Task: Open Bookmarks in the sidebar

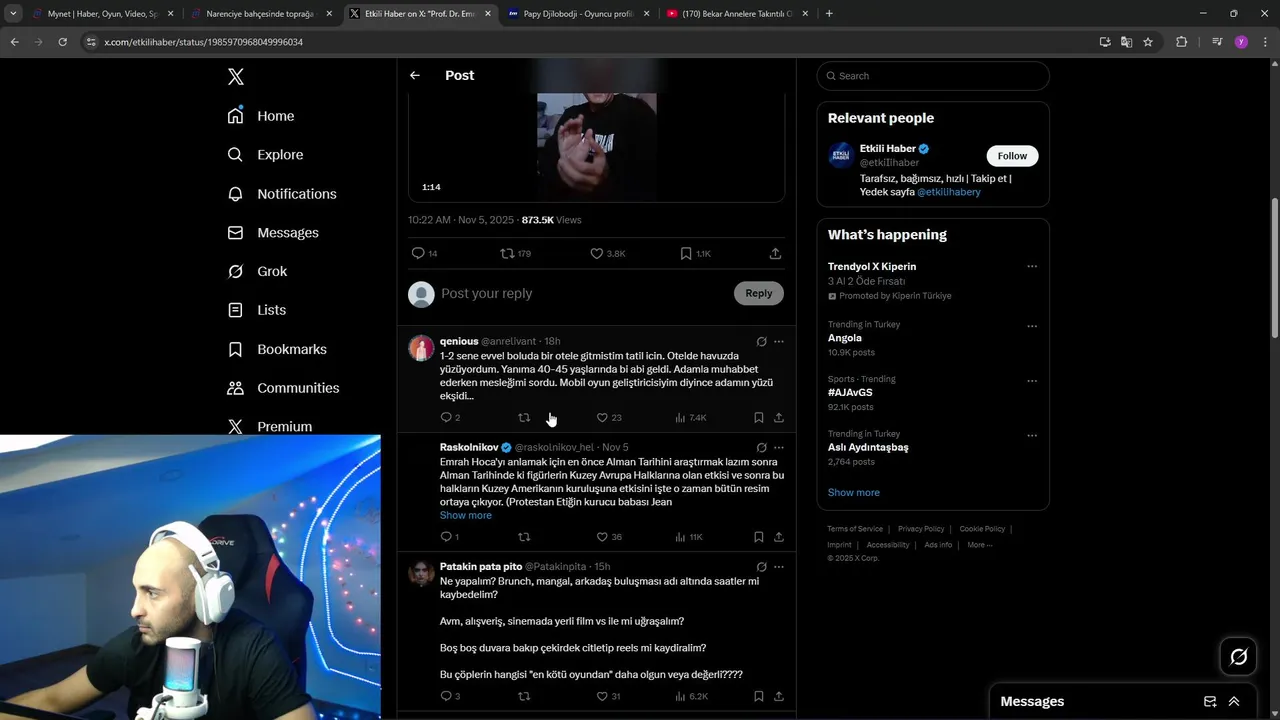Action: pos(277,349)
